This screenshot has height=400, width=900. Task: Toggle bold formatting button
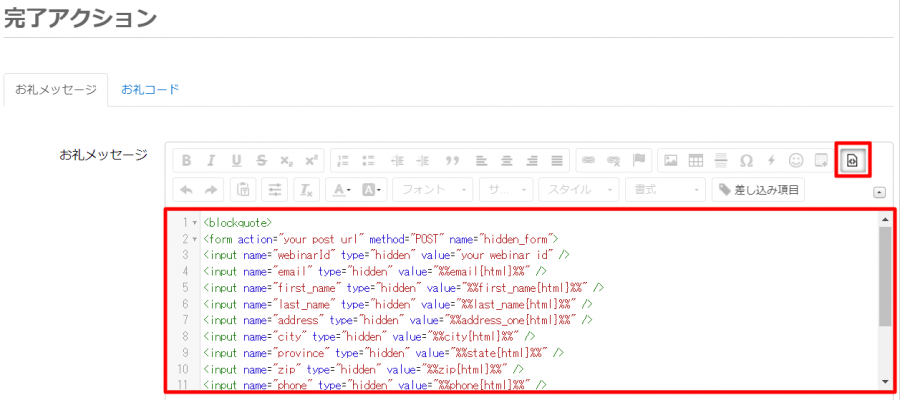[x=186, y=161]
